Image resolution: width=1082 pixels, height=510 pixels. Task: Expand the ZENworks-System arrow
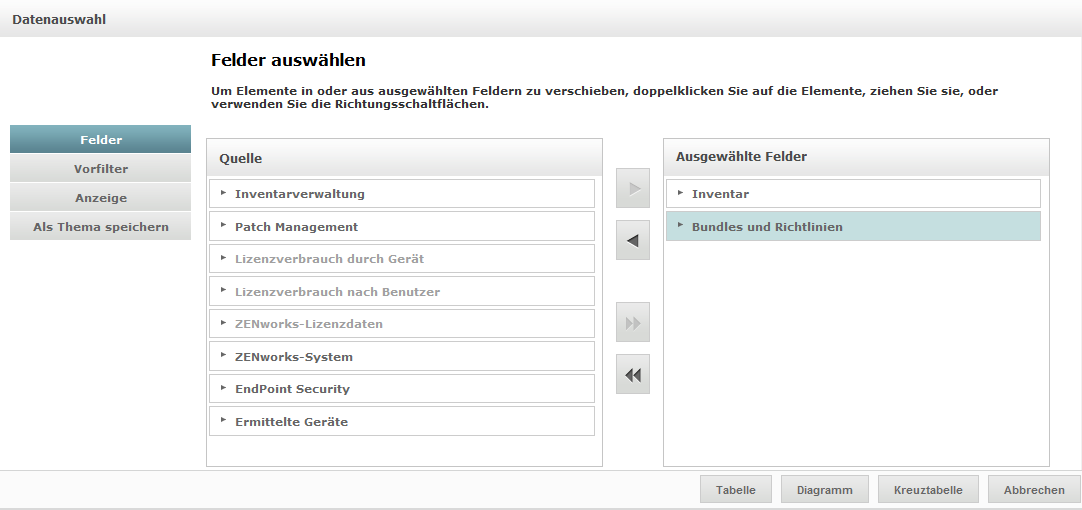click(224, 356)
